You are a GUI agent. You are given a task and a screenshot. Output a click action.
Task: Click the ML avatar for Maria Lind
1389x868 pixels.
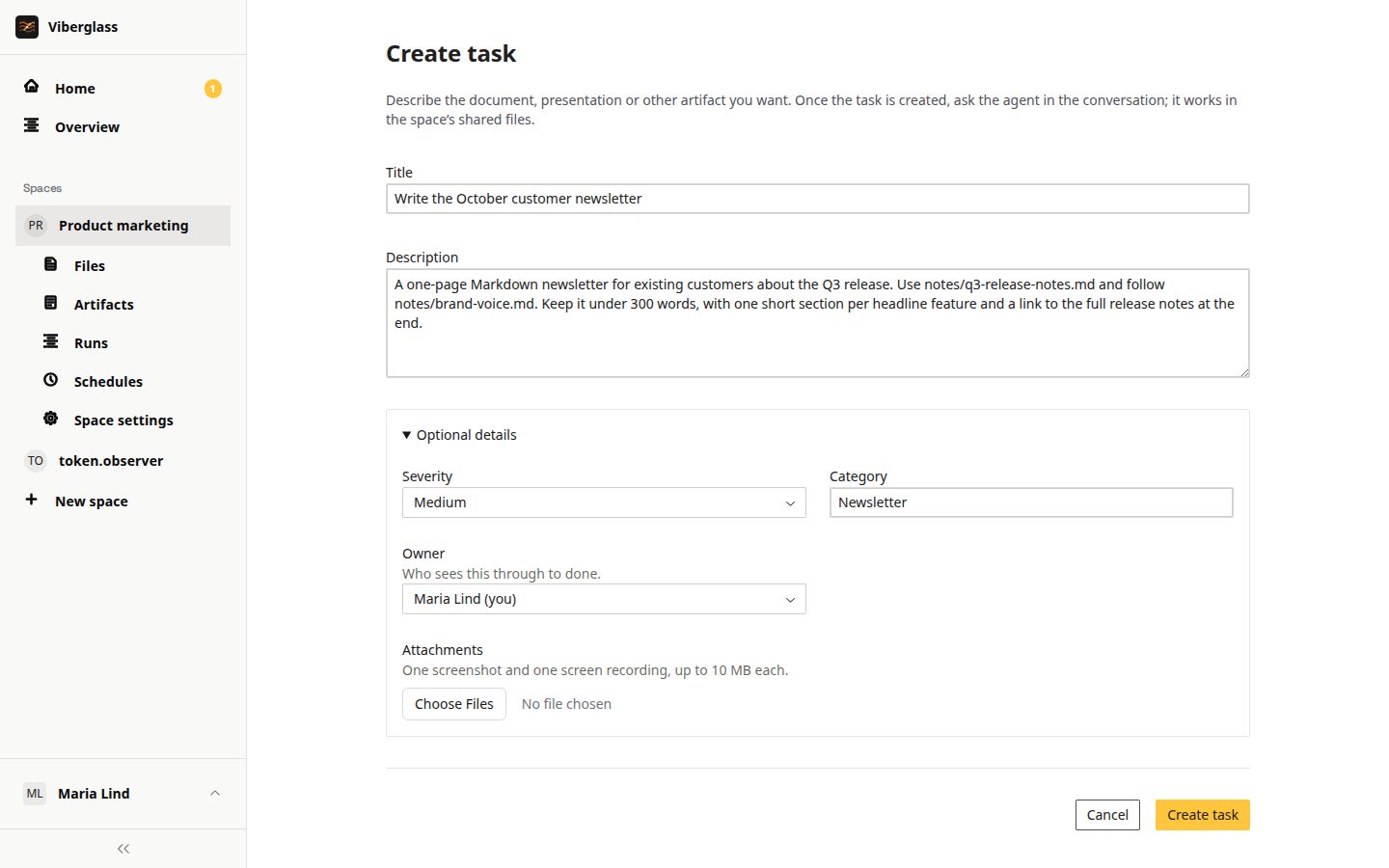point(35,794)
